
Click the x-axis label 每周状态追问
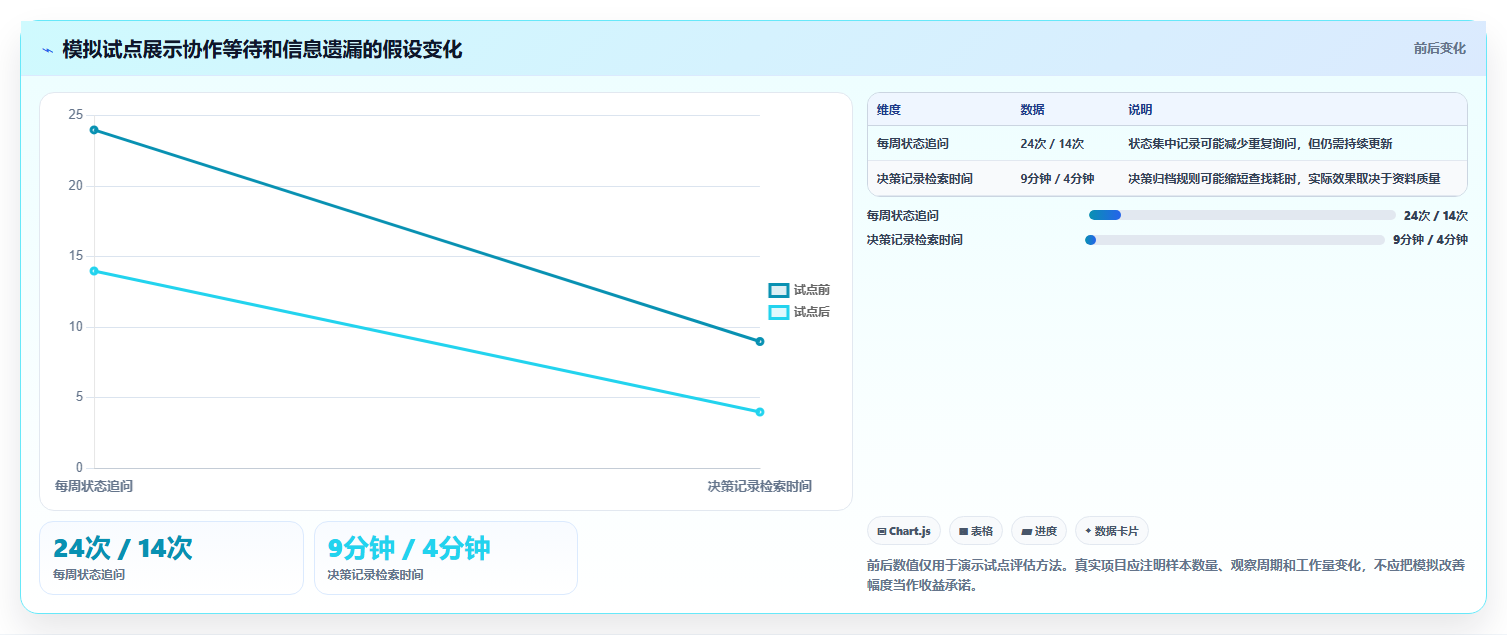click(94, 486)
